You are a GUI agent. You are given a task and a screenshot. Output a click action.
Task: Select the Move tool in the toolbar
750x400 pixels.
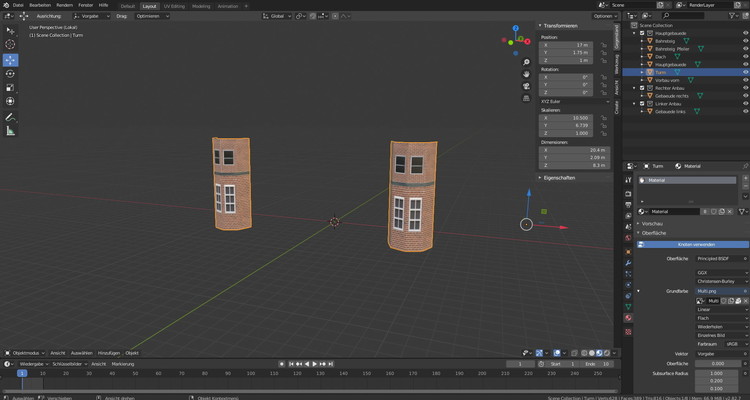click(11, 60)
